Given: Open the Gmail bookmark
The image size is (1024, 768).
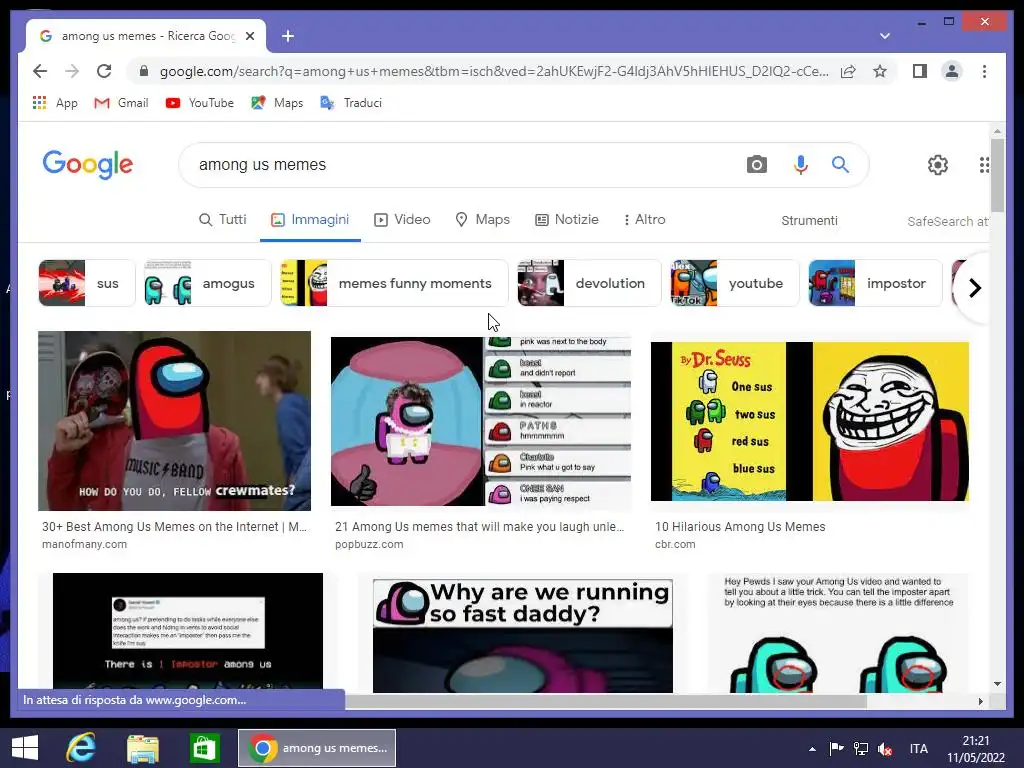Looking at the screenshot, I should [121, 103].
